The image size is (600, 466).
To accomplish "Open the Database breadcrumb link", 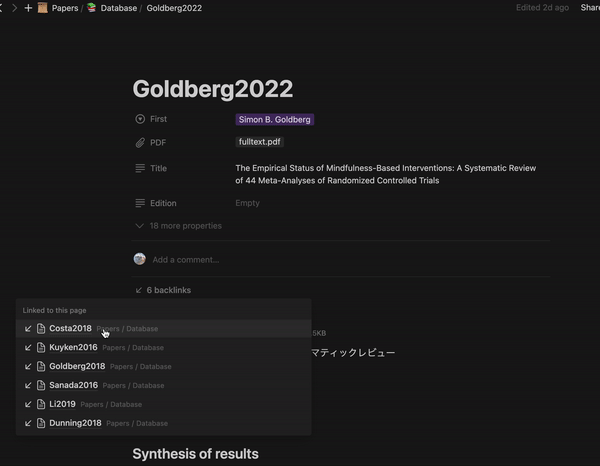I will pyautogui.click(x=118, y=8).
